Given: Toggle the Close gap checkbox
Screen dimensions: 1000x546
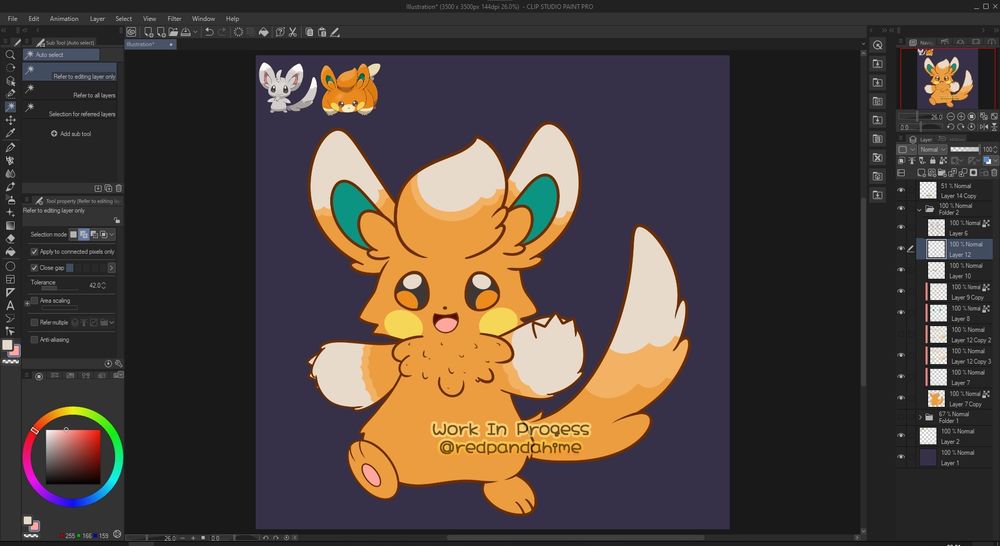Looking at the screenshot, I should pyautogui.click(x=34, y=268).
